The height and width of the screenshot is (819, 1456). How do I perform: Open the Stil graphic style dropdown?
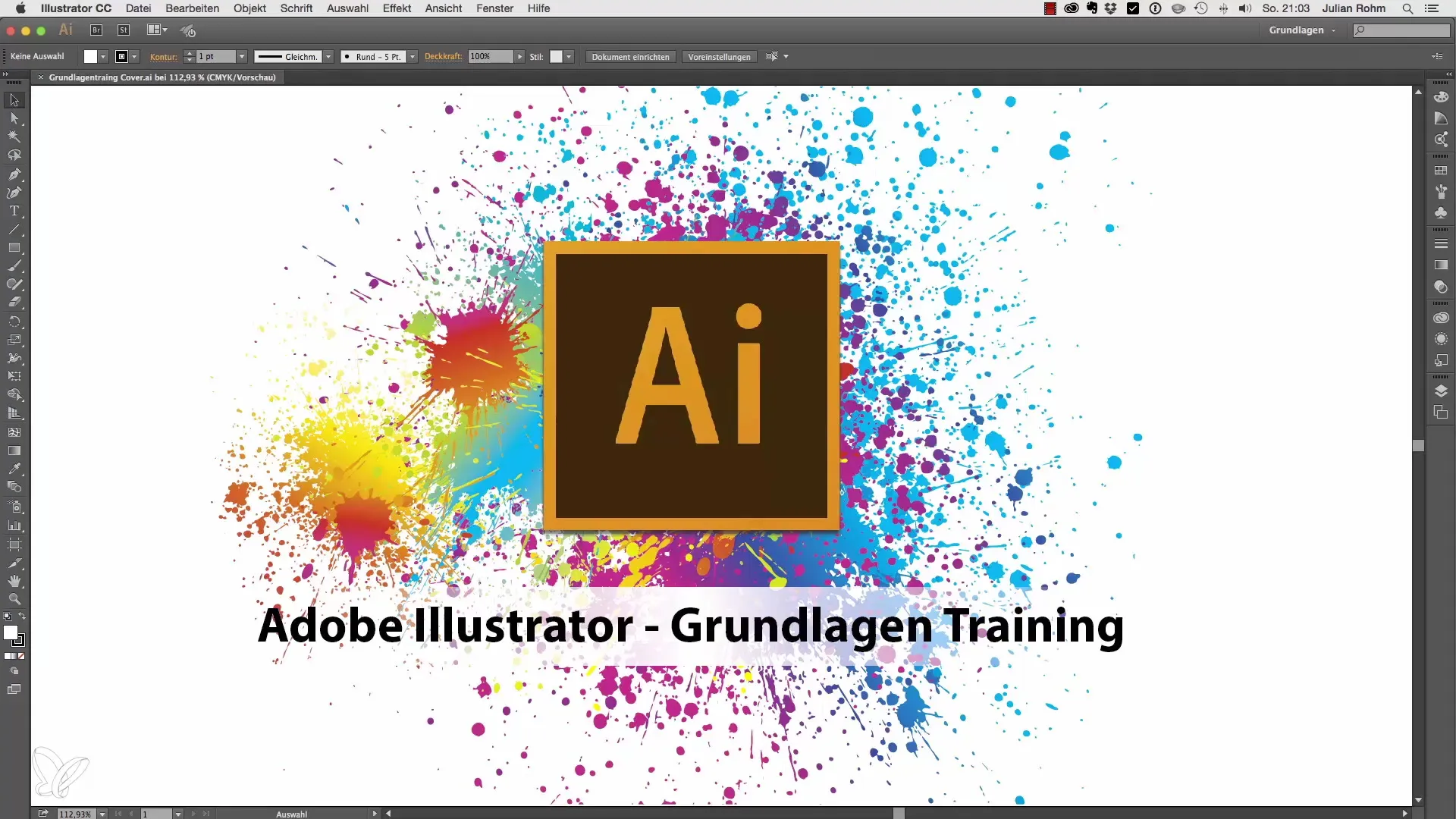coord(569,57)
